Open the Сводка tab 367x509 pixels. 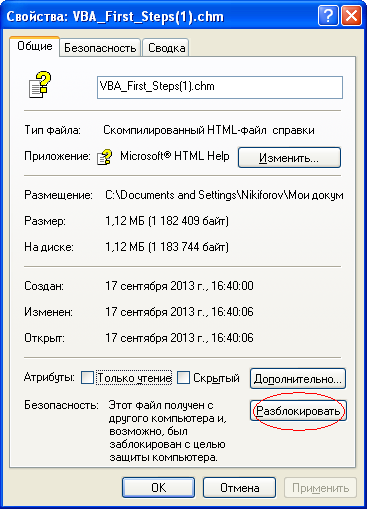click(x=166, y=48)
